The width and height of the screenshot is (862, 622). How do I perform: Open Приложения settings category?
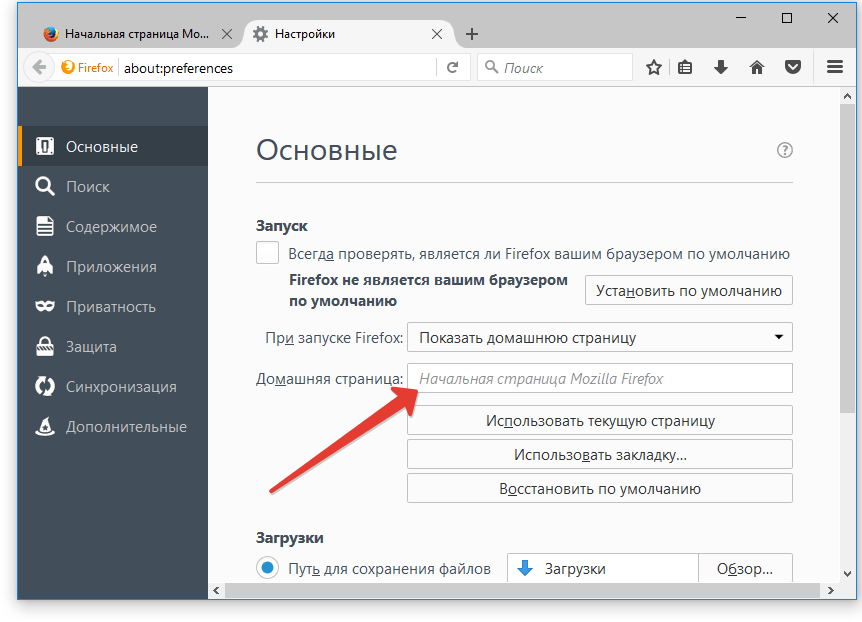(114, 267)
